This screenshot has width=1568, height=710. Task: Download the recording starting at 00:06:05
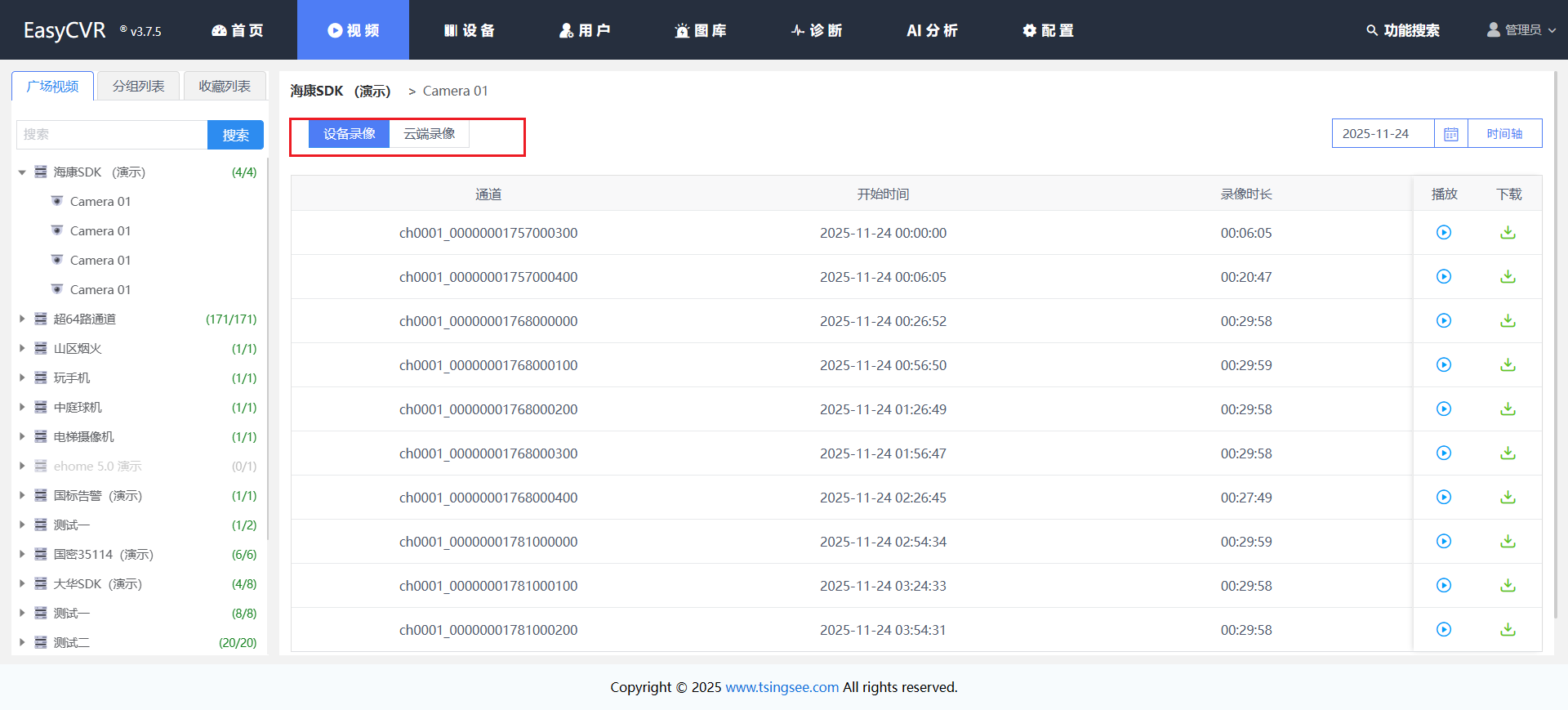(x=1508, y=277)
